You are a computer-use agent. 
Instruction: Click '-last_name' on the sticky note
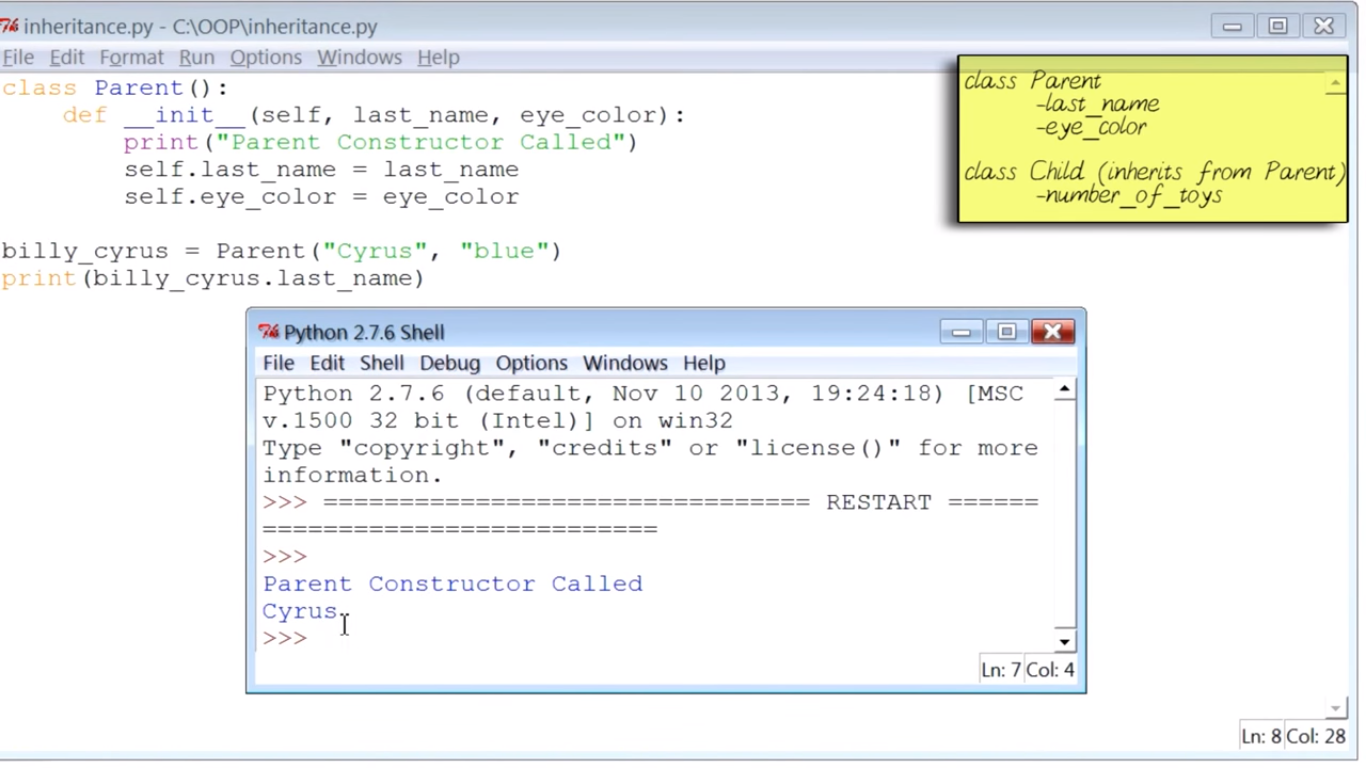(x=1097, y=104)
